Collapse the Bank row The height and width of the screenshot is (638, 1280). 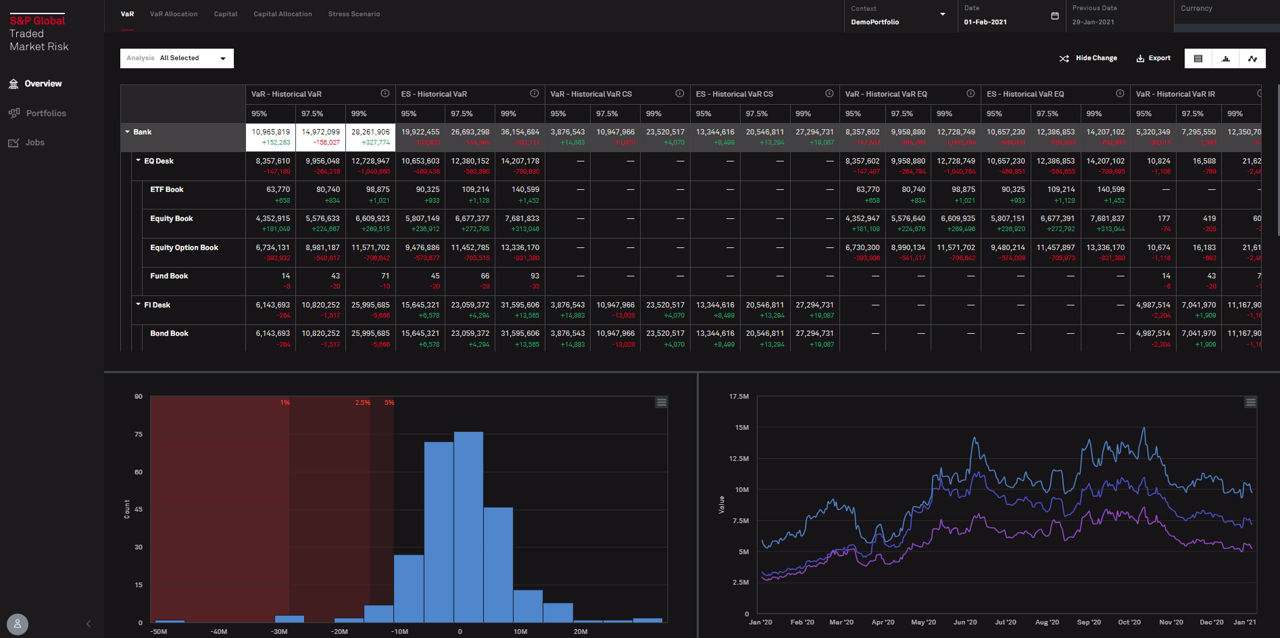point(127,132)
